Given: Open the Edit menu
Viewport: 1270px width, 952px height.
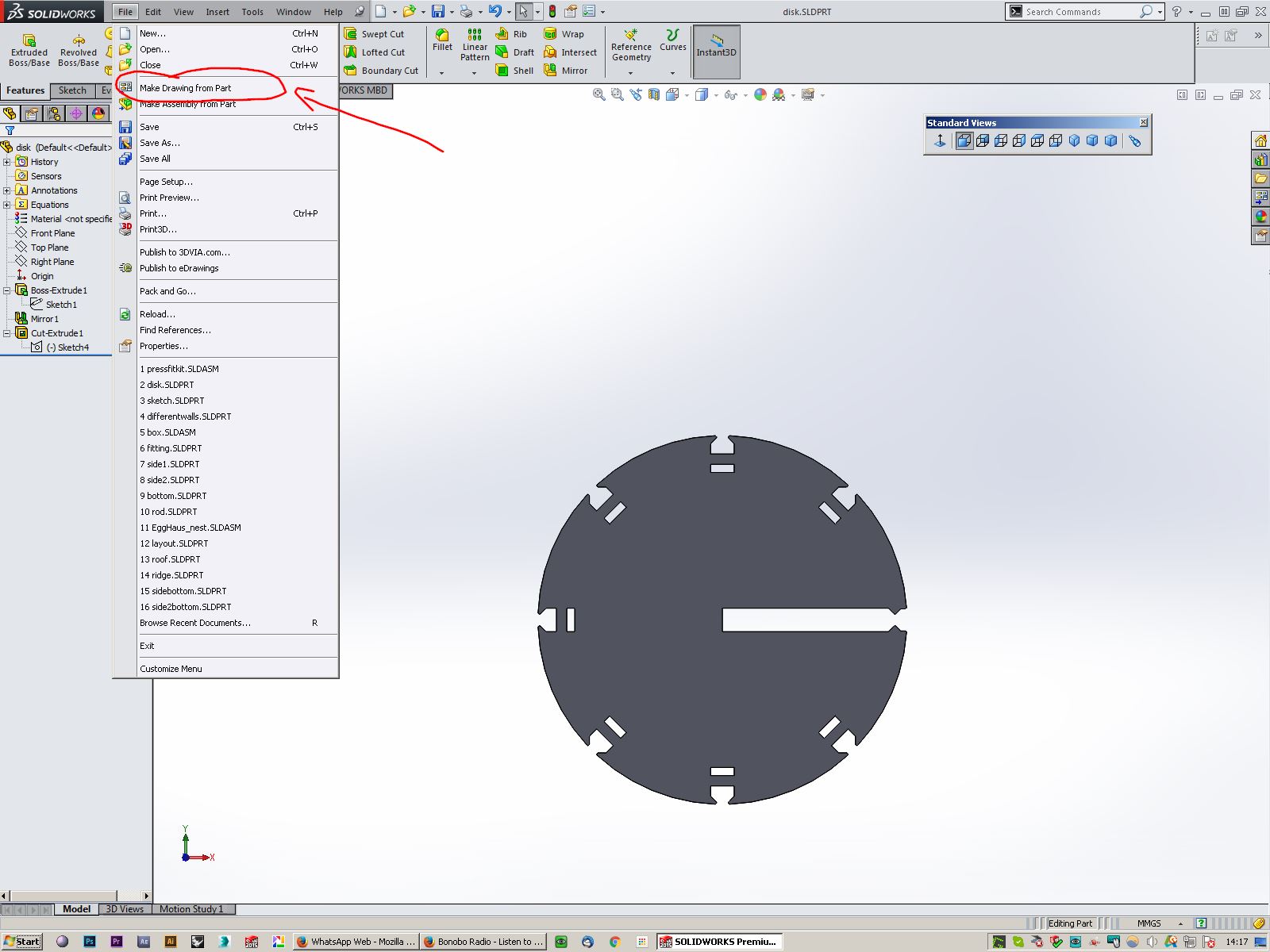Looking at the screenshot, I should [153, 12].
